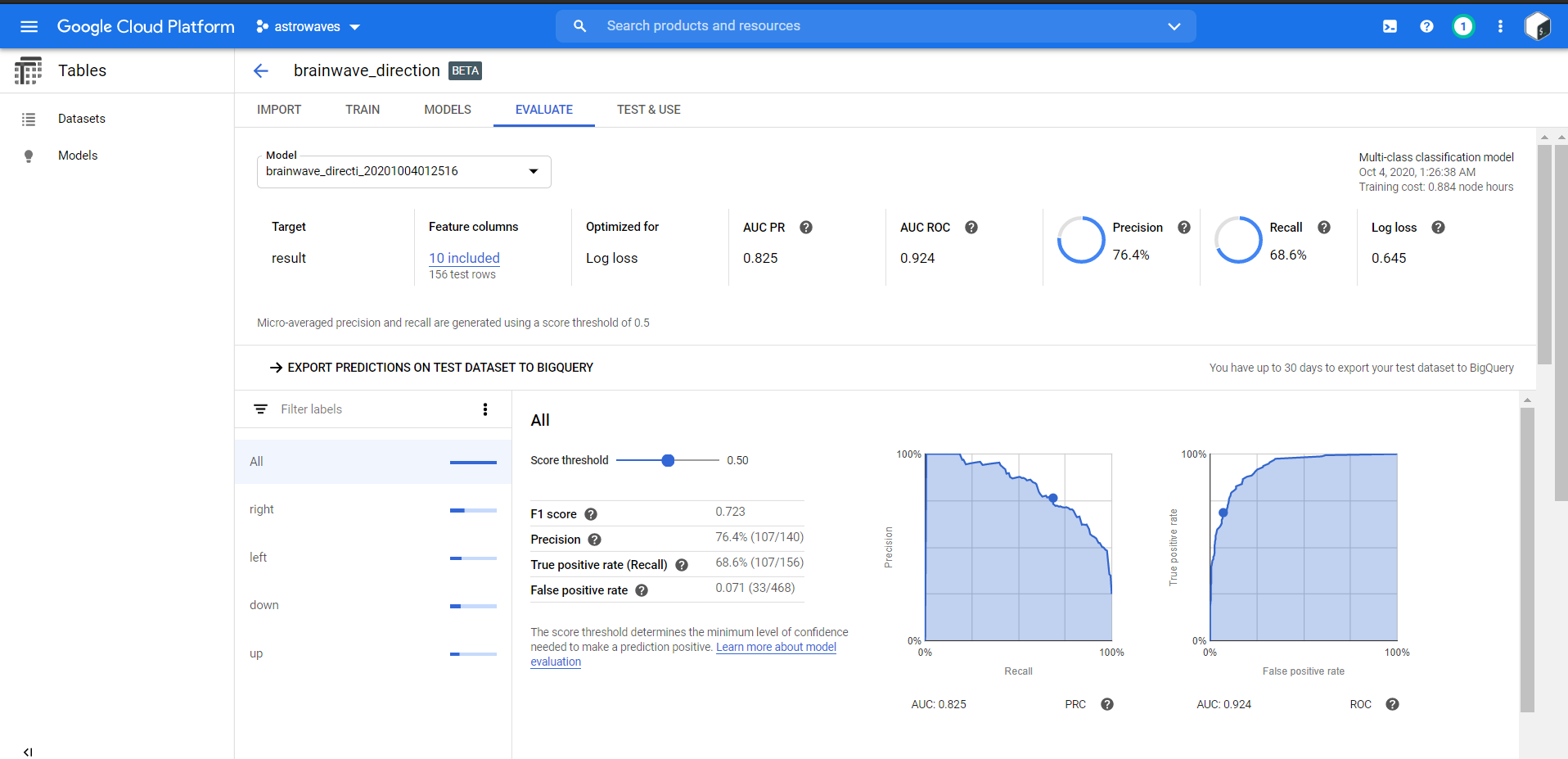1568x759 pixels.
Task: Show help for True positive rate (Recall)
Action: pos(682,565)
